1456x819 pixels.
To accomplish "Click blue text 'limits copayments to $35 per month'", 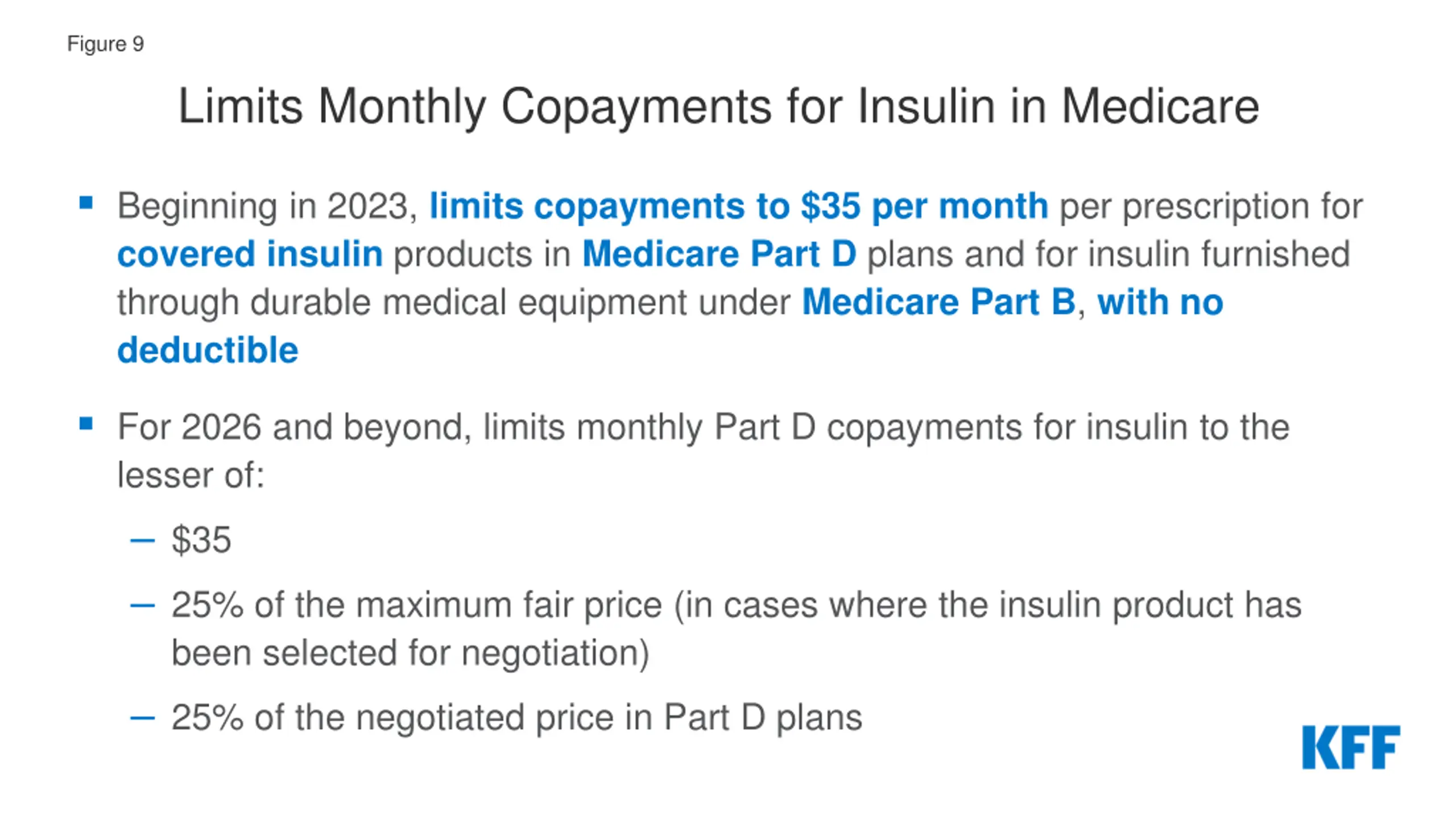I will click(x=738, y=206).
